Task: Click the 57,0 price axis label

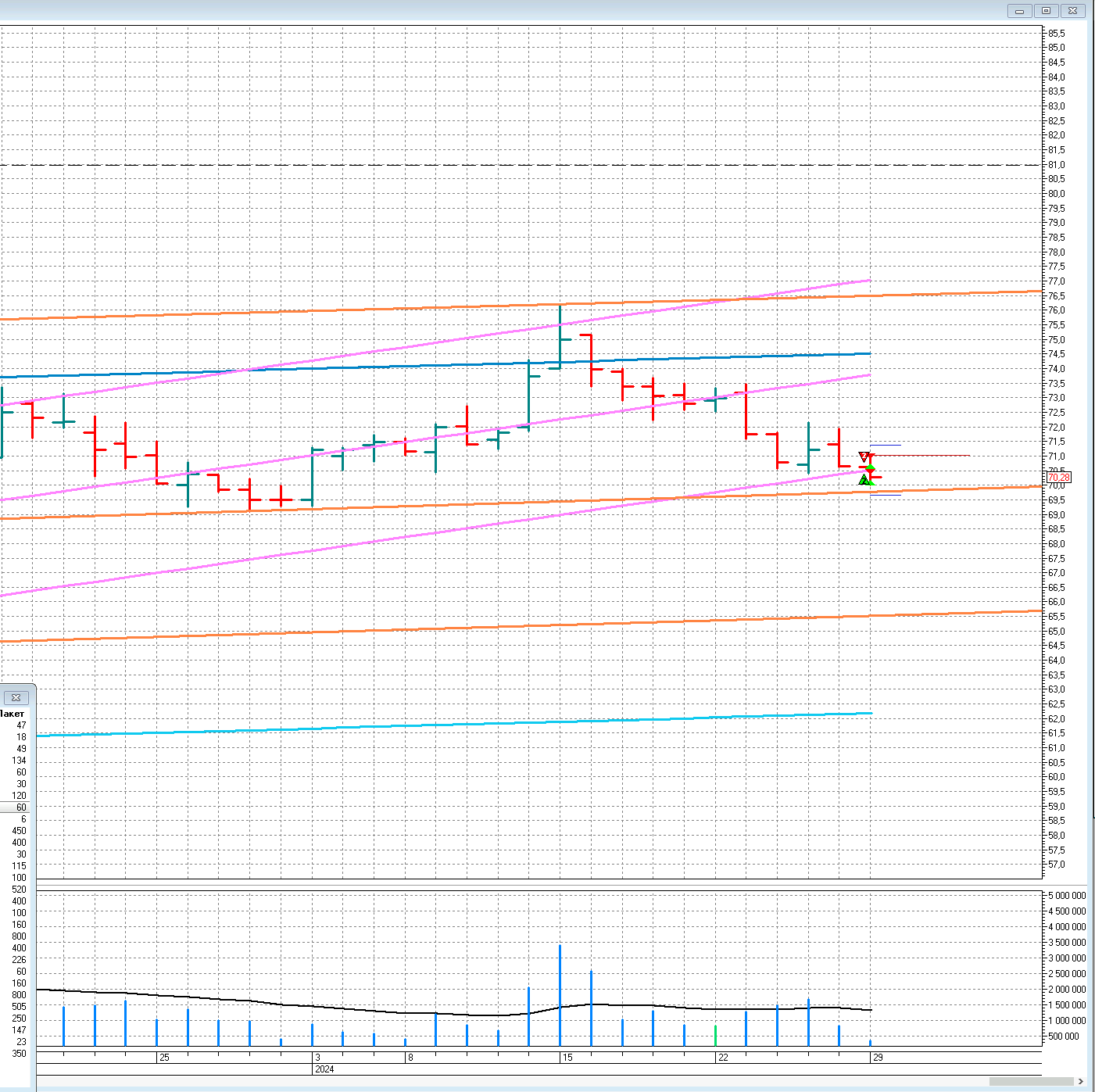Action: (1057, 865)
